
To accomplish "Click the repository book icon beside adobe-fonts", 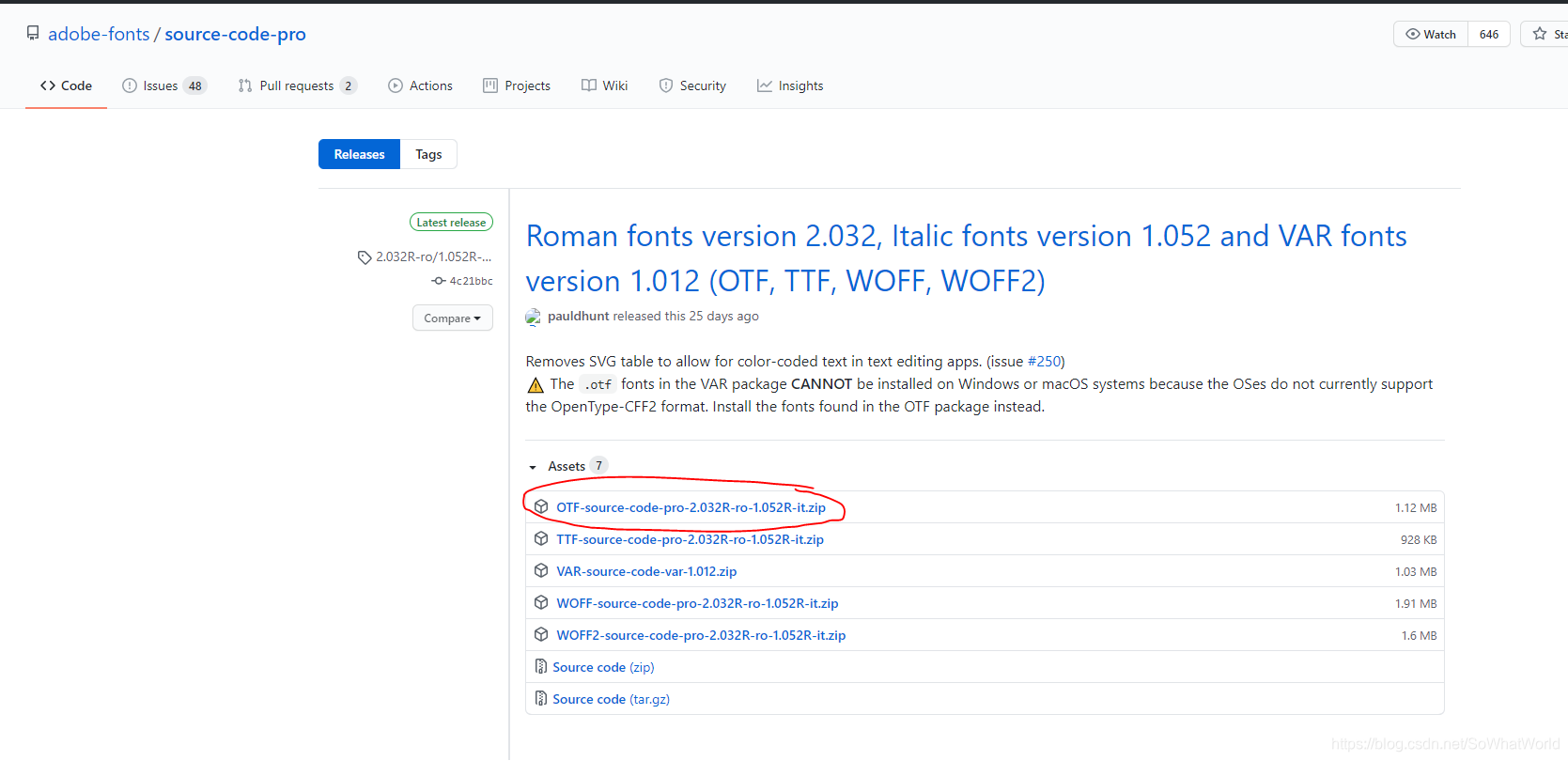I will pyautogui.click(x=33, y=34).
